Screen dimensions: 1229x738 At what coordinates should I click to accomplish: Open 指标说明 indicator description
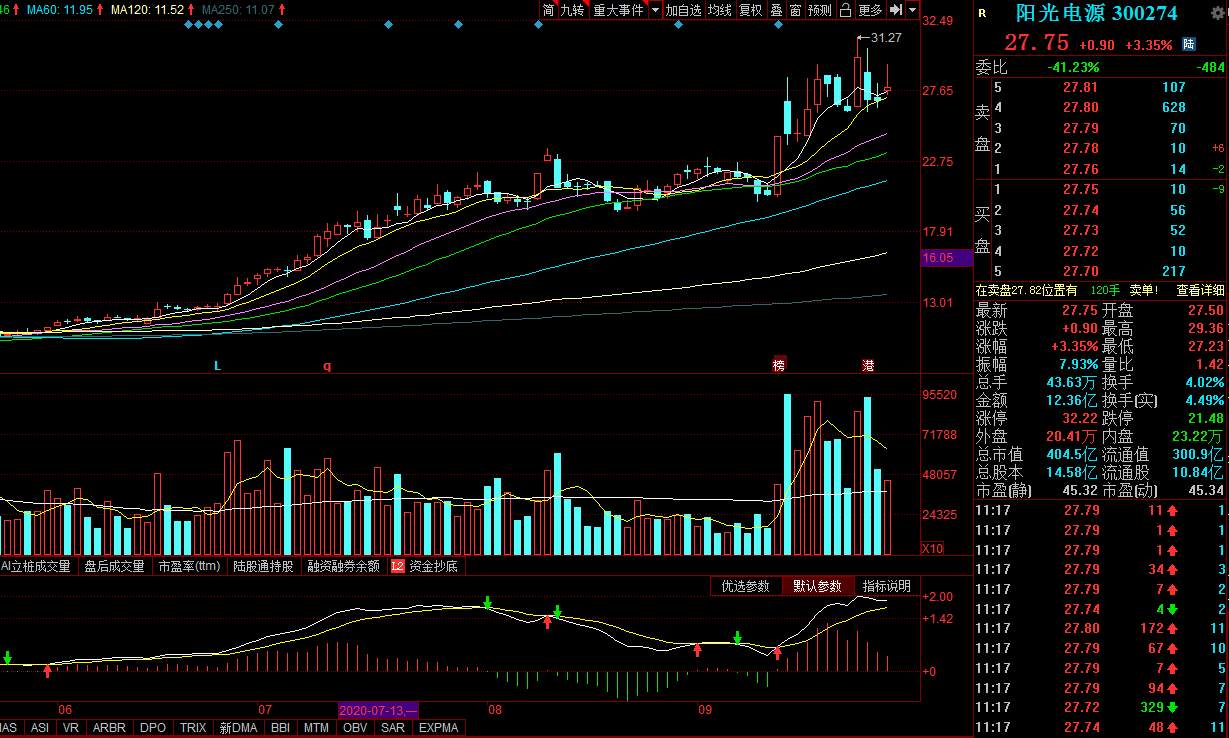(886, 586)
